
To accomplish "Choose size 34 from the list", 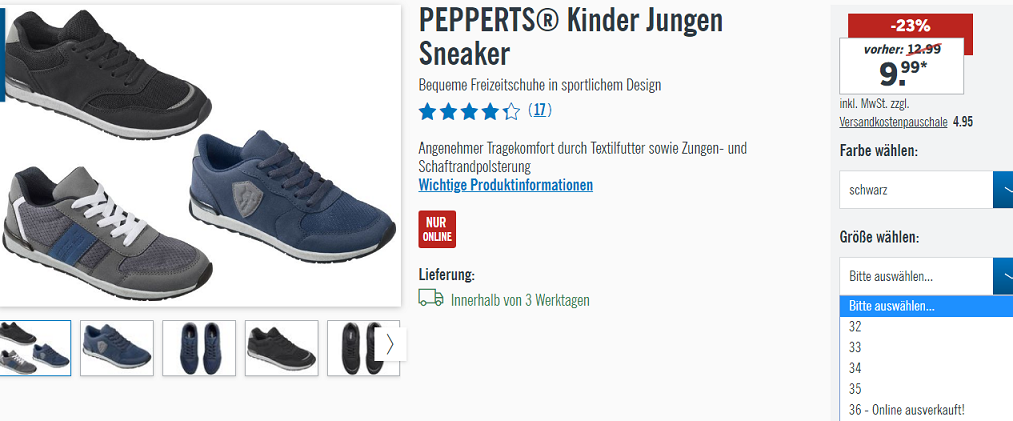I will 926,368.
